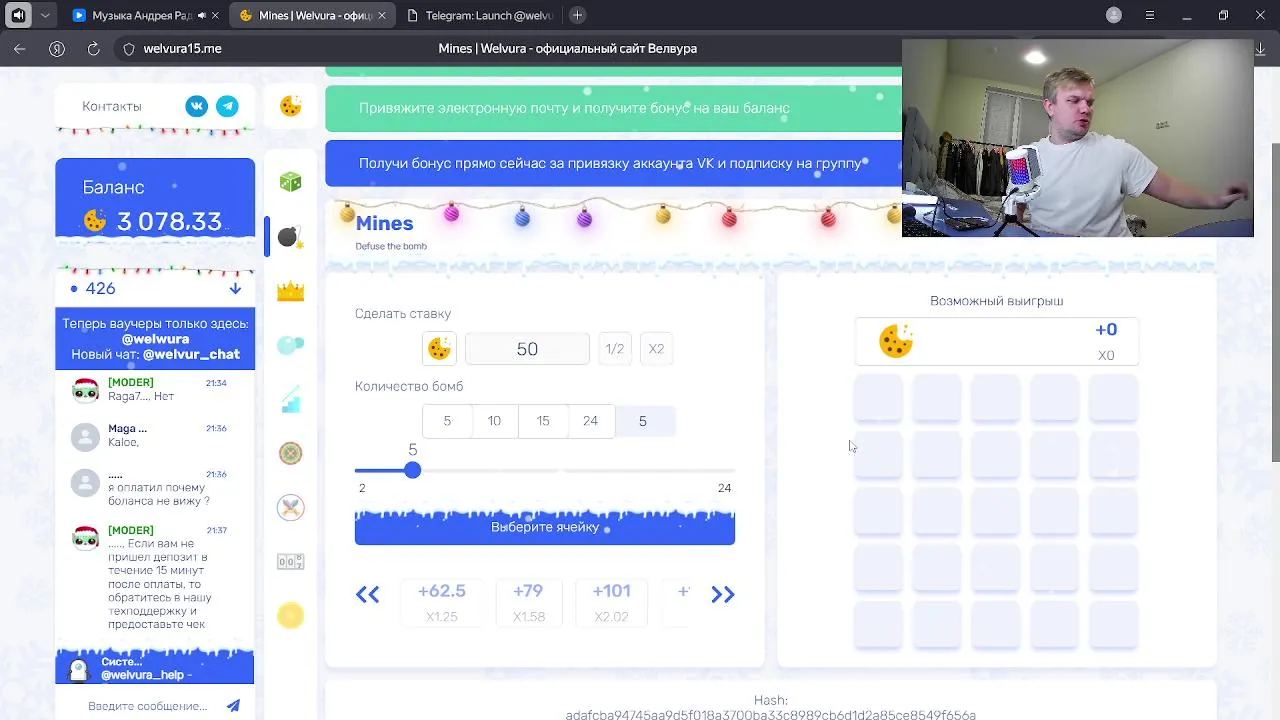Viewport: 1280px width, 720px height.
Task: Mute the Музыка Андрея tab's speaker icon
Action: point(202,16)
